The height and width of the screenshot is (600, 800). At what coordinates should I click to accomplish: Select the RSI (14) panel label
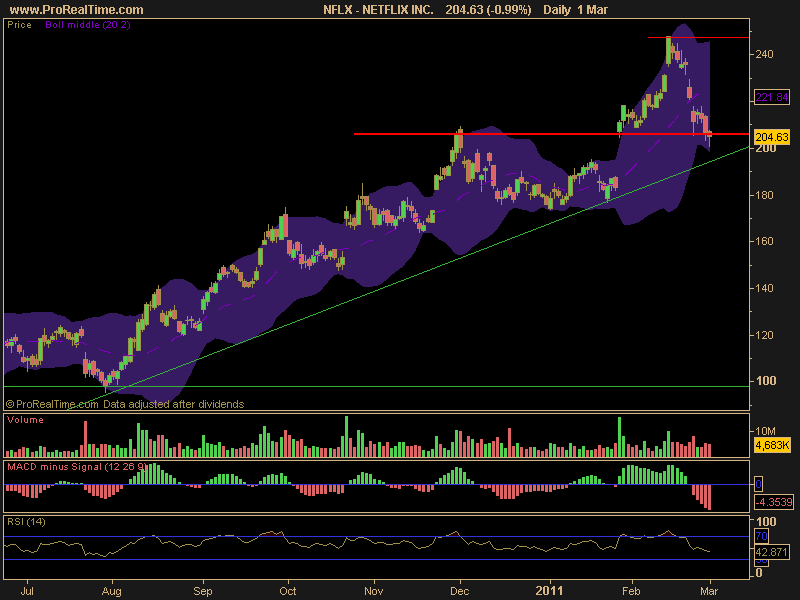(26, 522)
